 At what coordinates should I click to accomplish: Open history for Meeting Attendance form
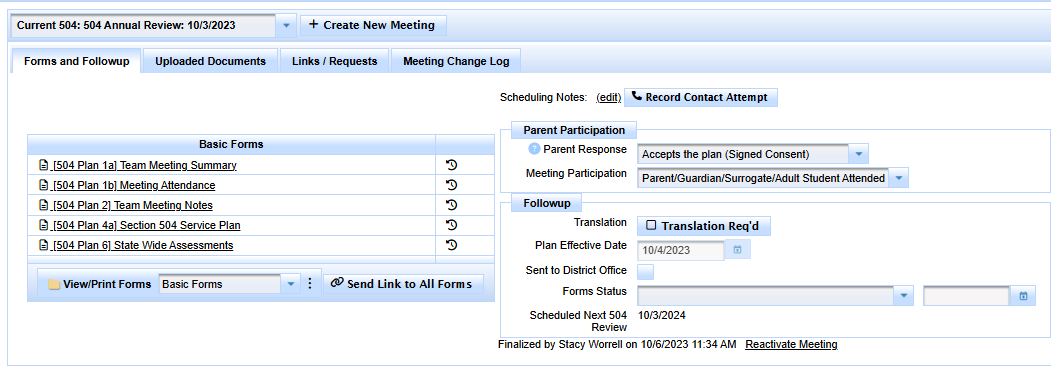[452, 185]
